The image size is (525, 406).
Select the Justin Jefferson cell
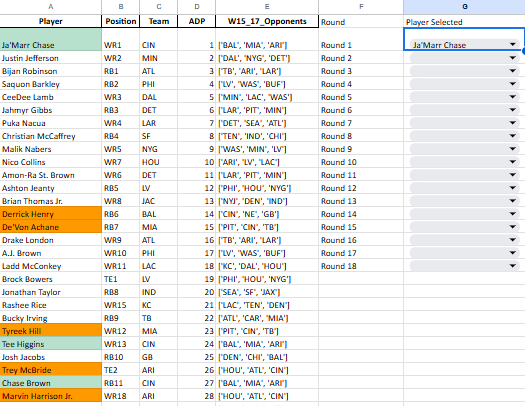51,58
